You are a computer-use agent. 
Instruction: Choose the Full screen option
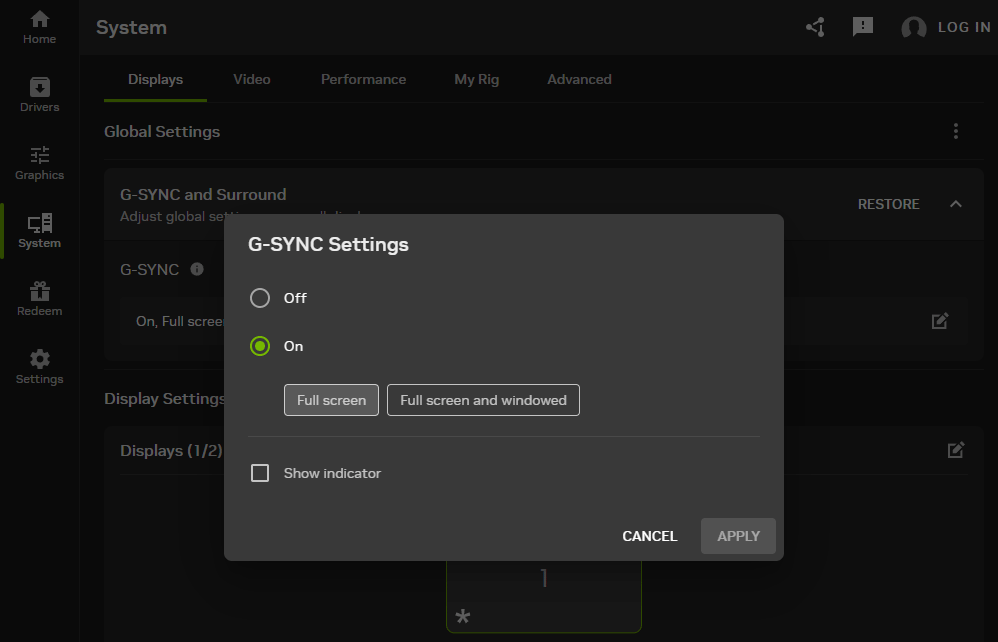[331, 400]
